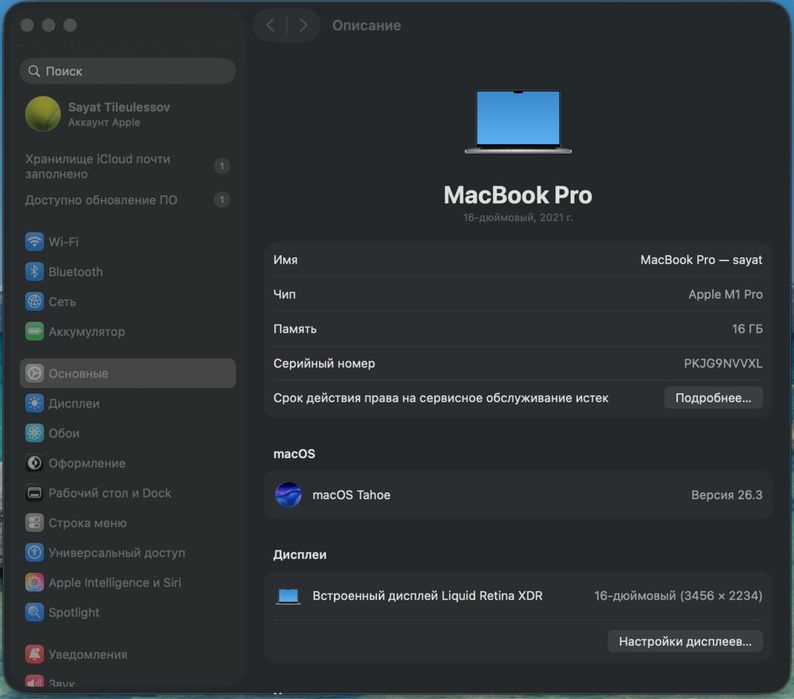Open the Подробнее... service coverage button
Image resolution: width=794 pixels, height=699 pixels.
click(x=713, y=398)
